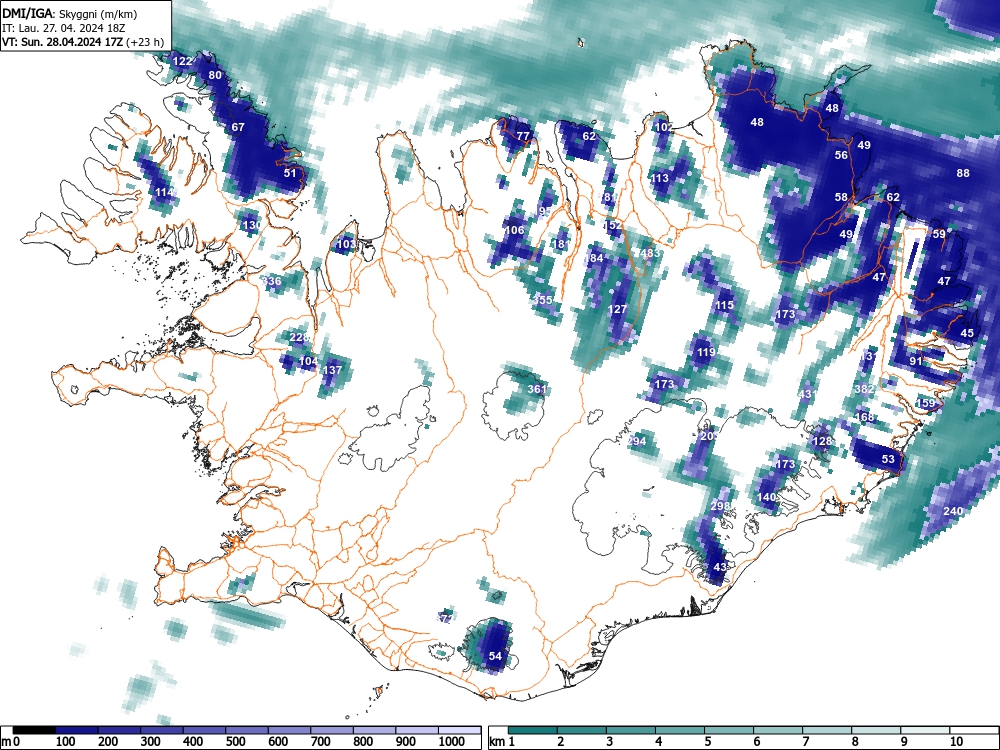The image size is (1000, 750).
Task: Click the 'm 0' label in the legend
Action: 11,742
